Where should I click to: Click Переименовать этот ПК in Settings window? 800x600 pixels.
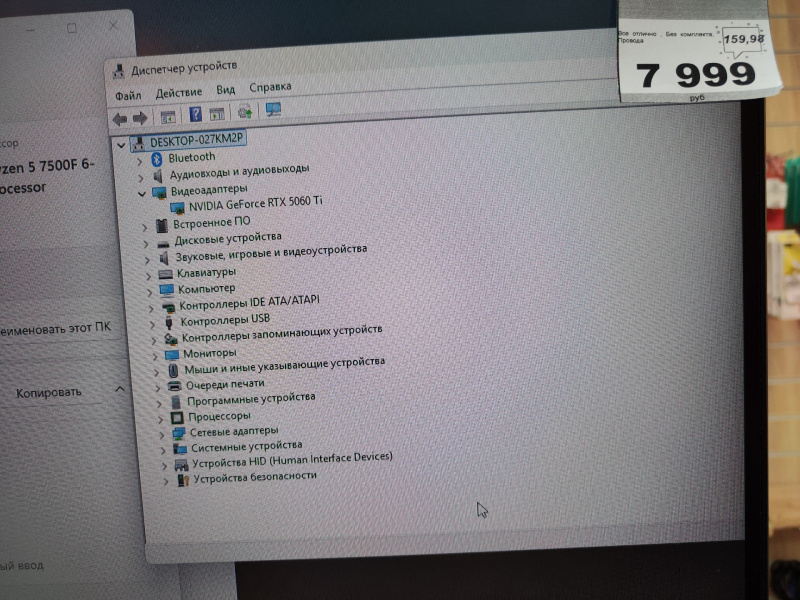(x=55, y=329)
